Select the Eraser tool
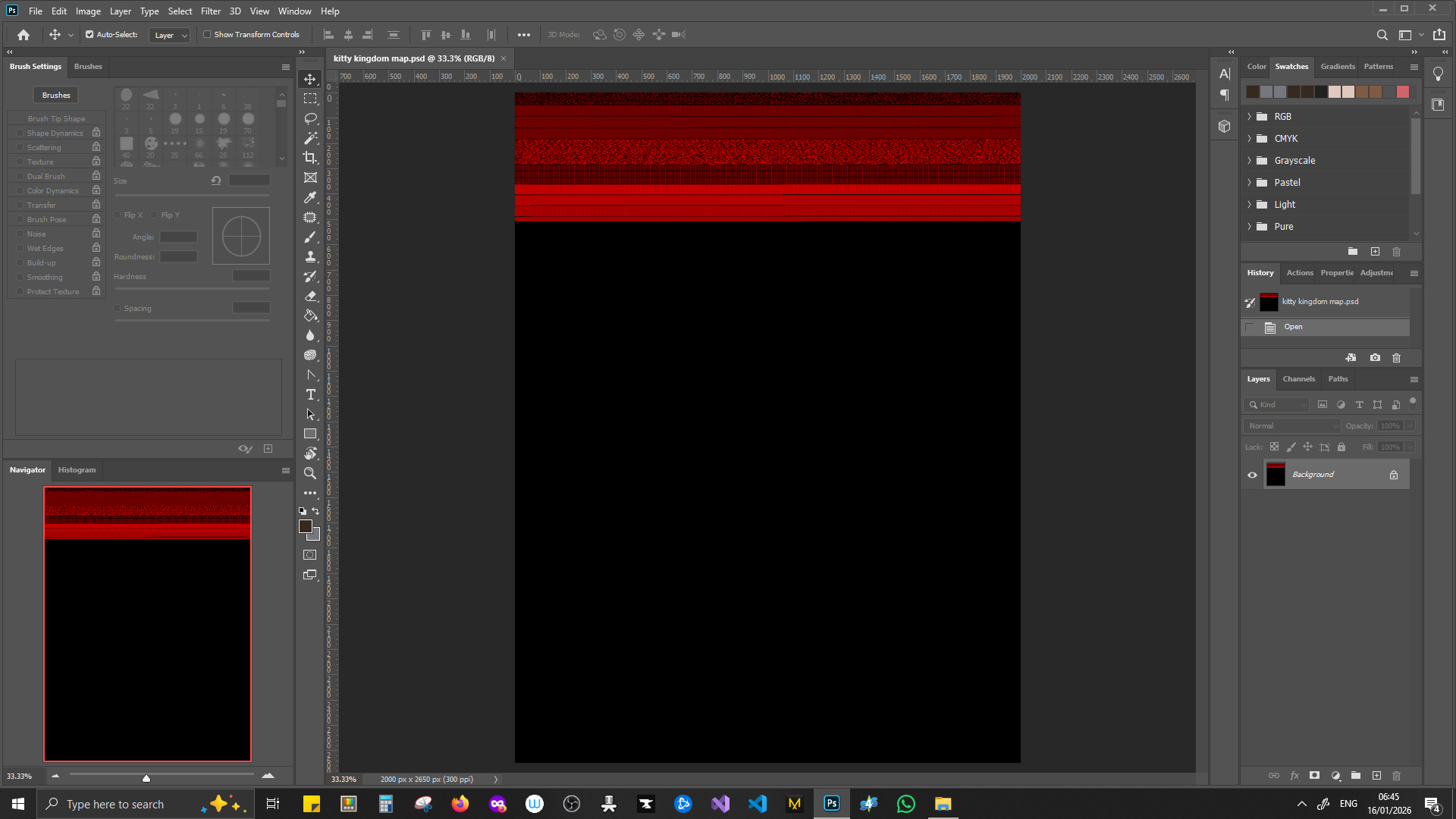This screenshot has width=1456, height=819. click(x=310, y=296)
